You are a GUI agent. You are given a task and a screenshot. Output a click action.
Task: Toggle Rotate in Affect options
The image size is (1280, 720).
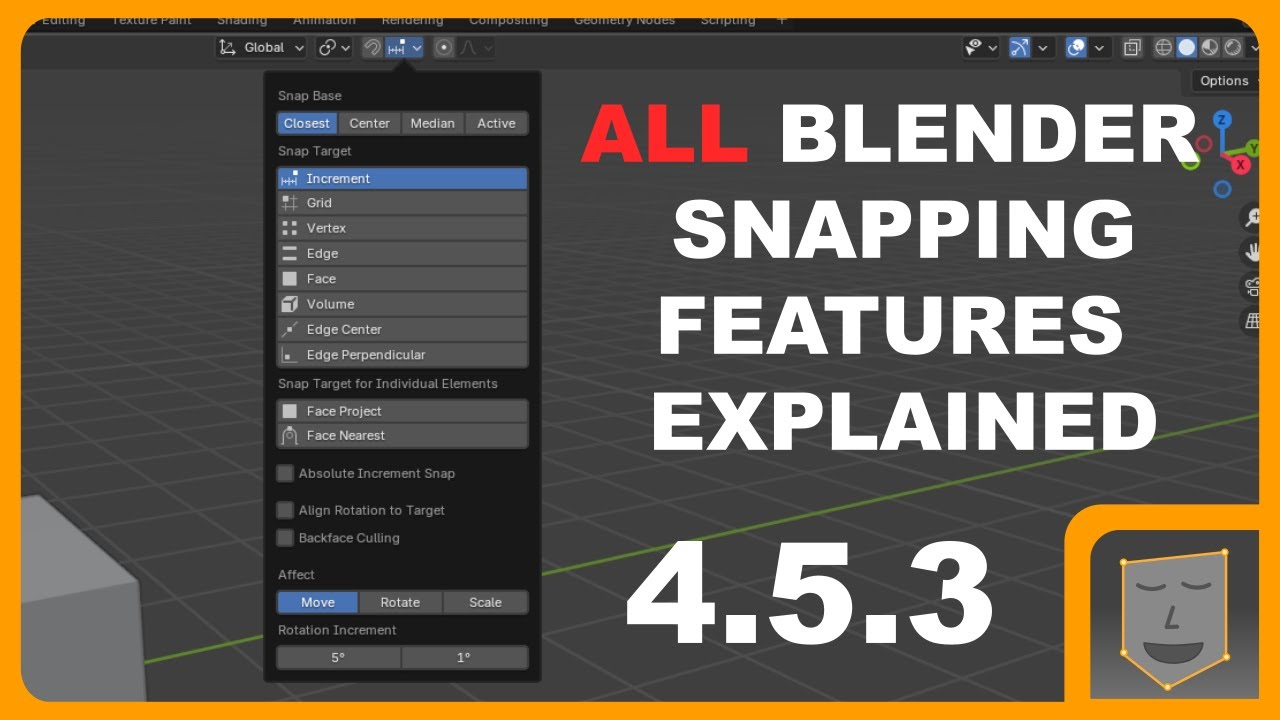tap(400, 602)
